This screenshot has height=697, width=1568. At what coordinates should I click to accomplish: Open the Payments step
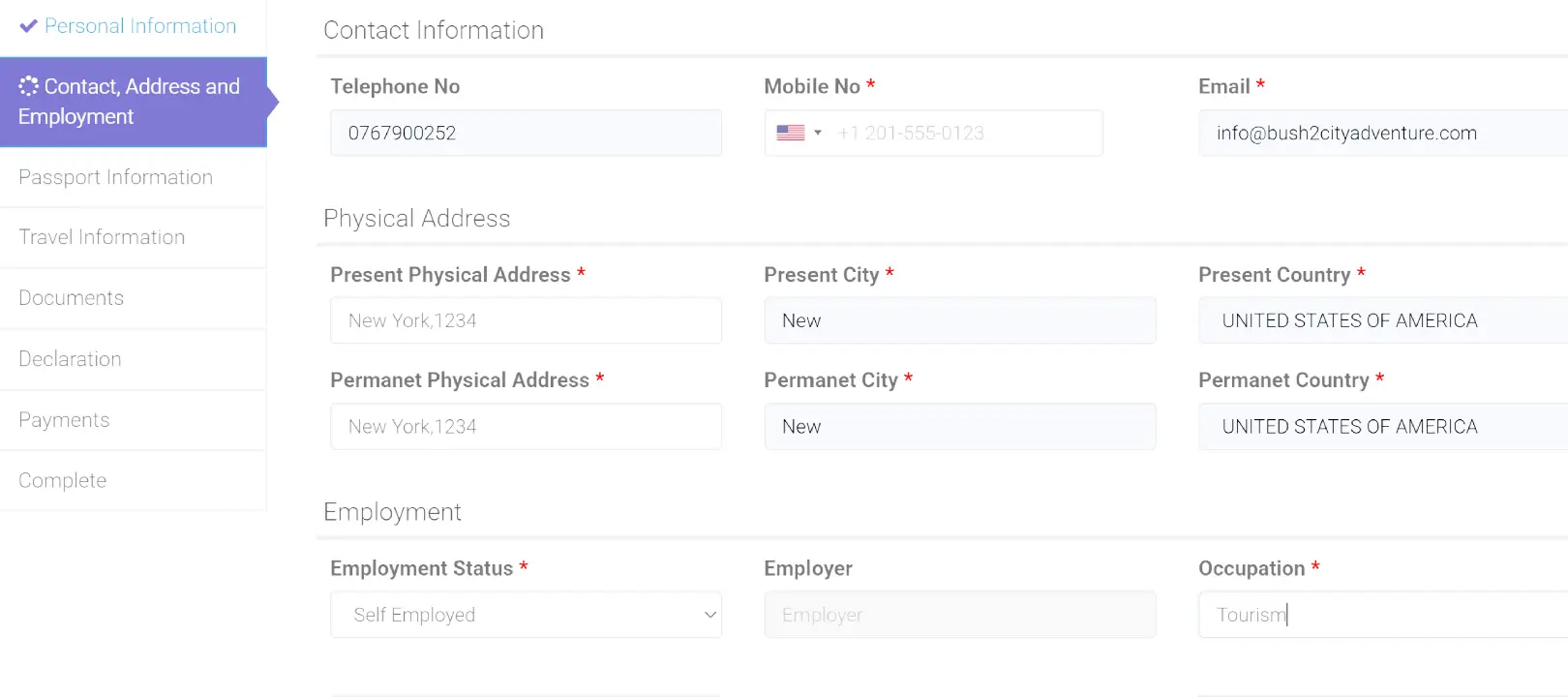coord(64,420)
